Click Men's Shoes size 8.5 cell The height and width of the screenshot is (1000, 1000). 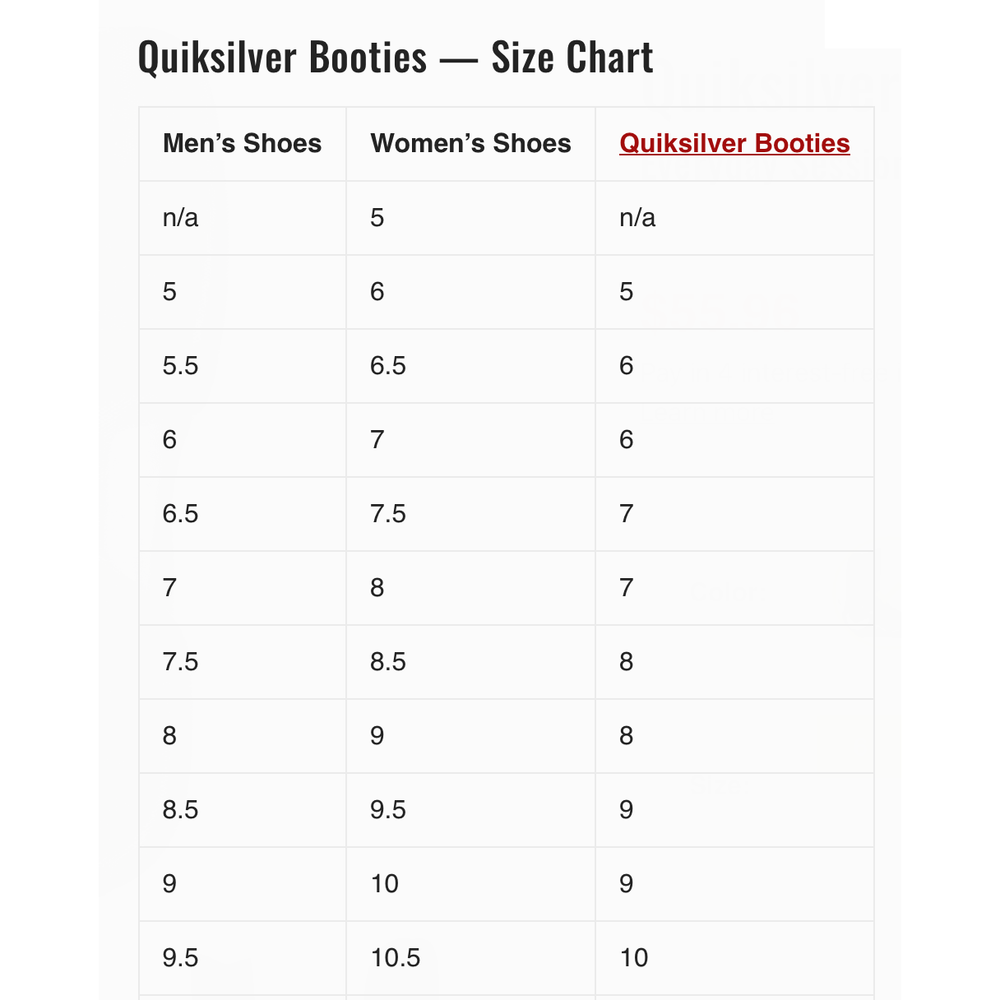tap(181, 810)
